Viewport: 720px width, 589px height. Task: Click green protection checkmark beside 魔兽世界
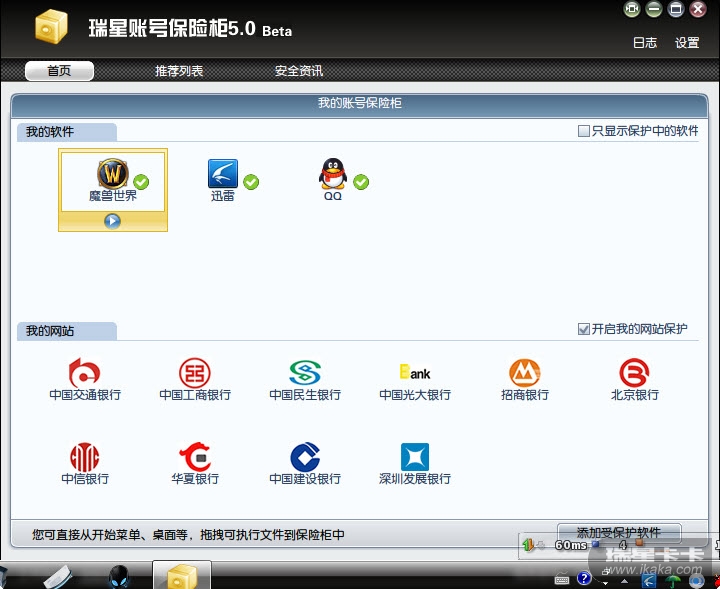point(141,182)
